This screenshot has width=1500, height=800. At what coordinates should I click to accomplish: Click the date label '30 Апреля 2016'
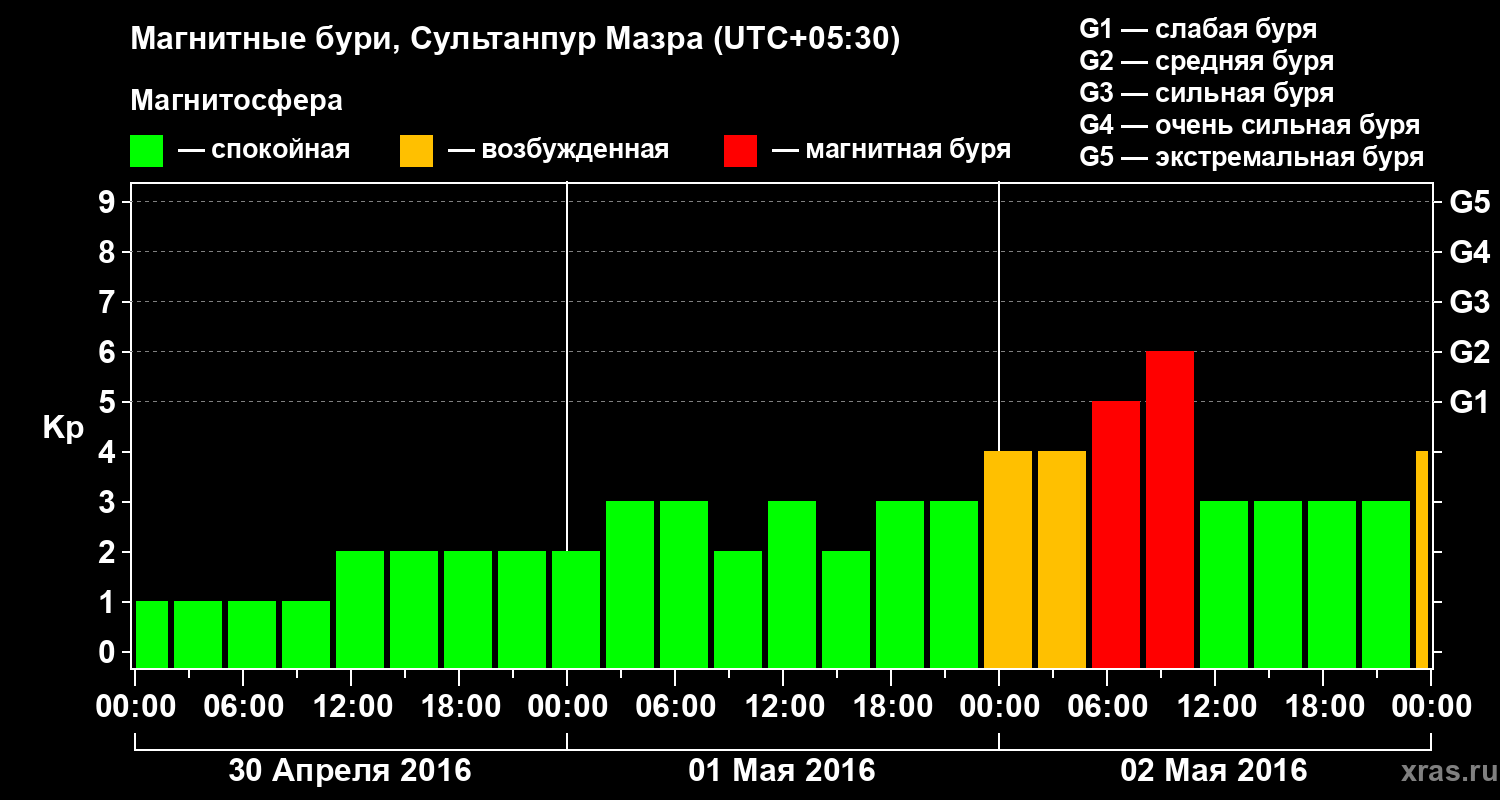point(350,771)
